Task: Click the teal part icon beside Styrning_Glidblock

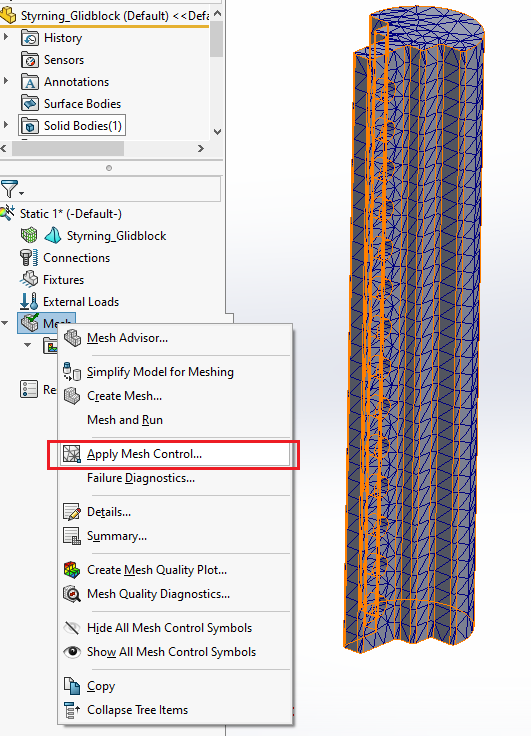Action: [53, 236]
